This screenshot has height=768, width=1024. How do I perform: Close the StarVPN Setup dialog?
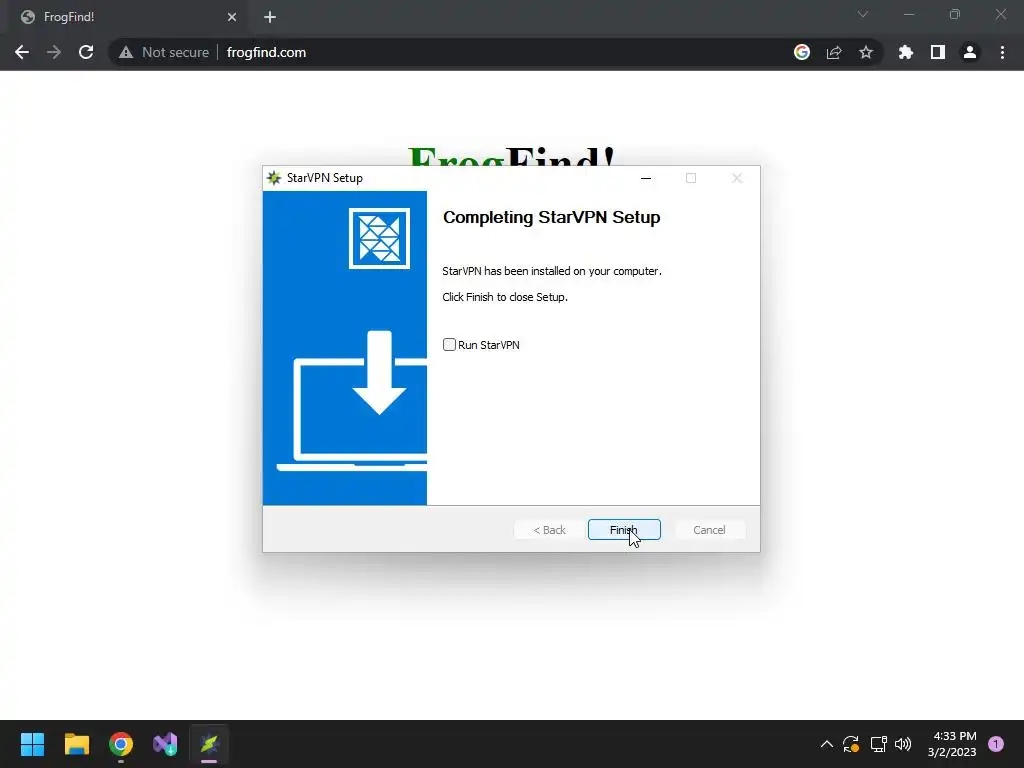click(737, 178)
